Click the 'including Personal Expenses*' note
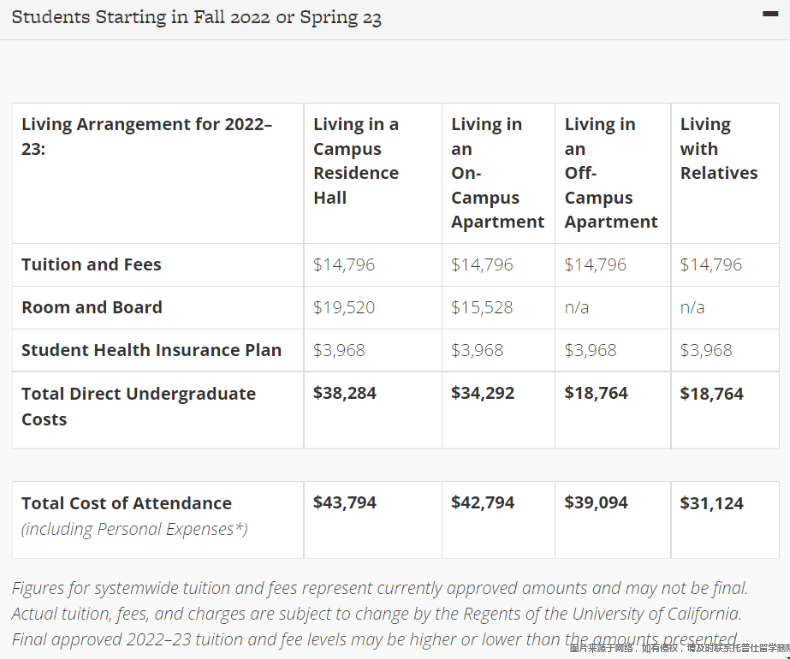The image size is (790, 659). point(135,529)
